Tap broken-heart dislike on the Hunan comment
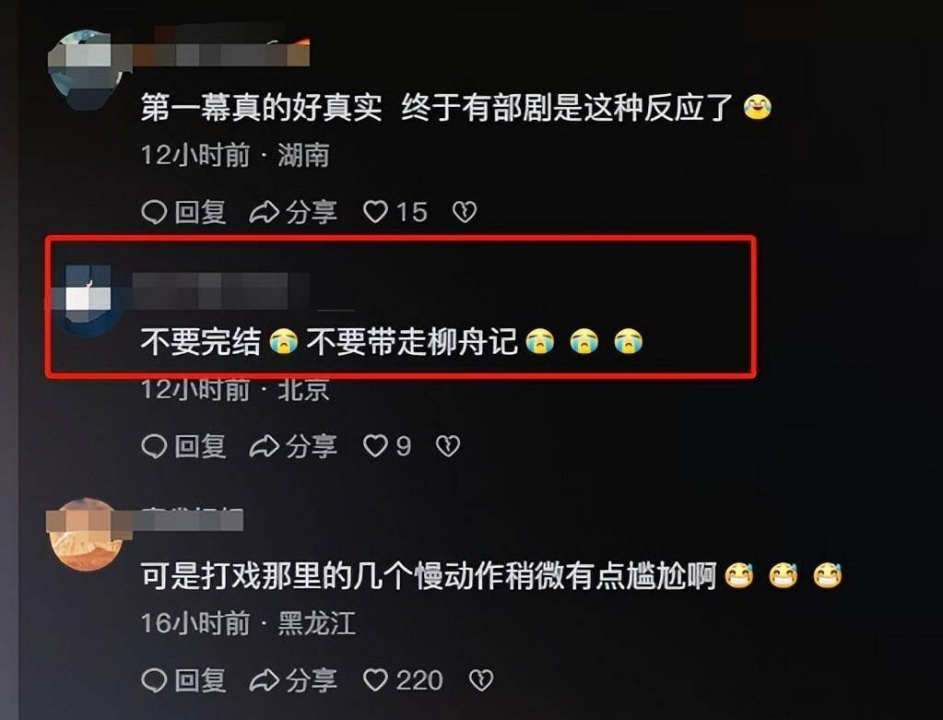The image size is (943, 720). coord(464,212)
